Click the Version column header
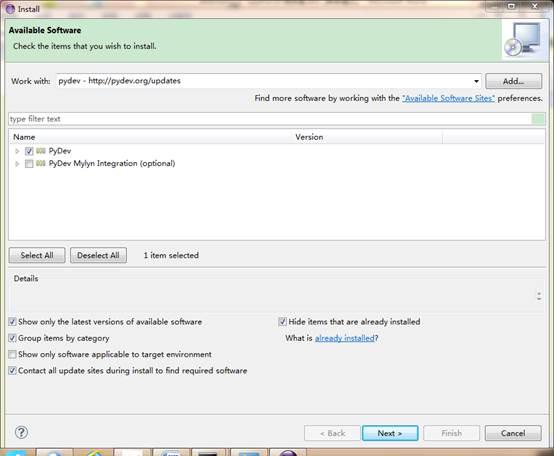 click(368, 137)
